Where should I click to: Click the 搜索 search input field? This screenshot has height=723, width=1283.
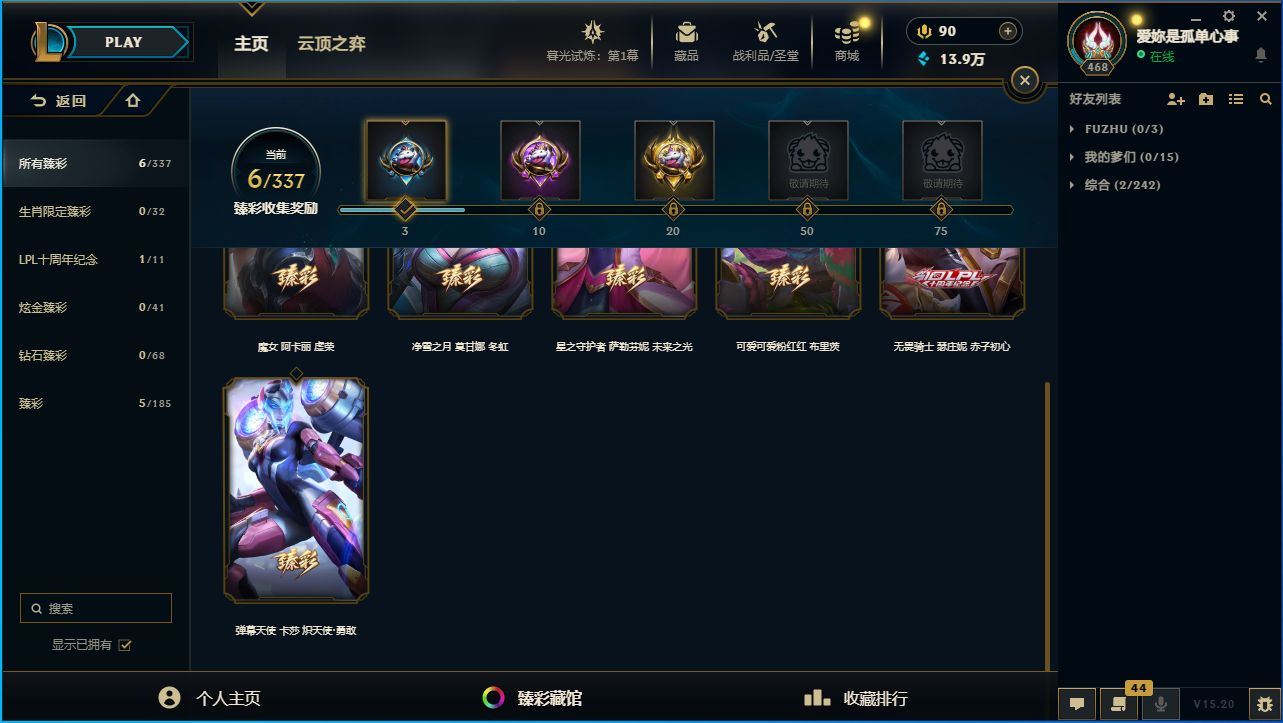point(96,608)
